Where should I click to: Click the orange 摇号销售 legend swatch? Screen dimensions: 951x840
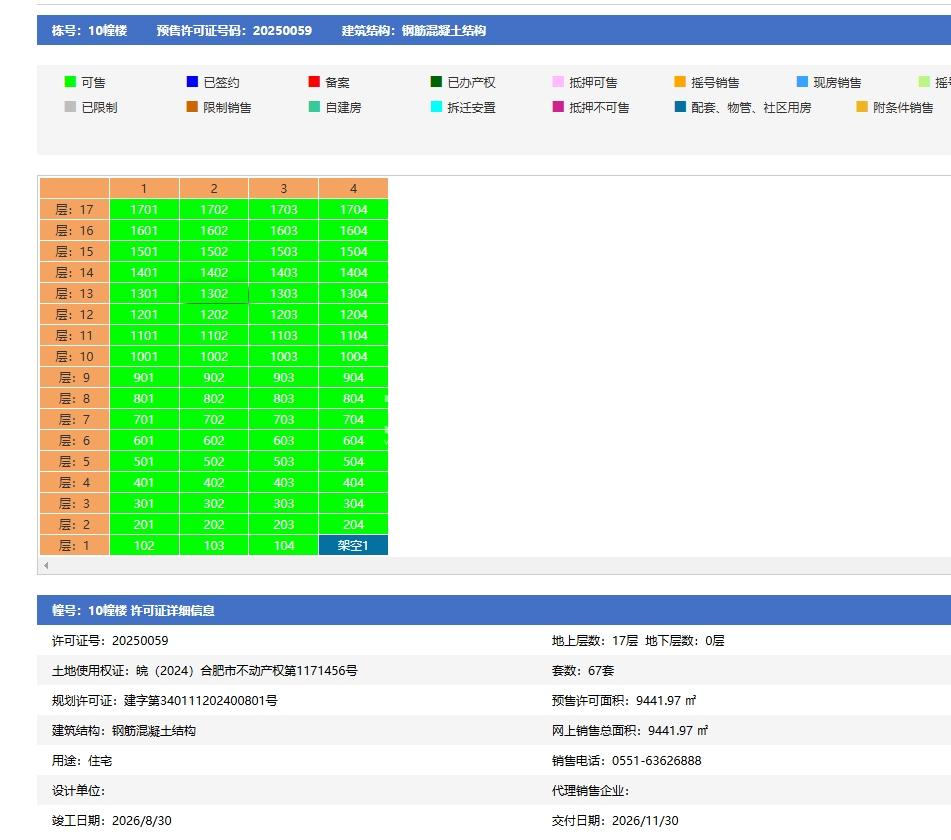pyautogui.click(x=680, y=82)
